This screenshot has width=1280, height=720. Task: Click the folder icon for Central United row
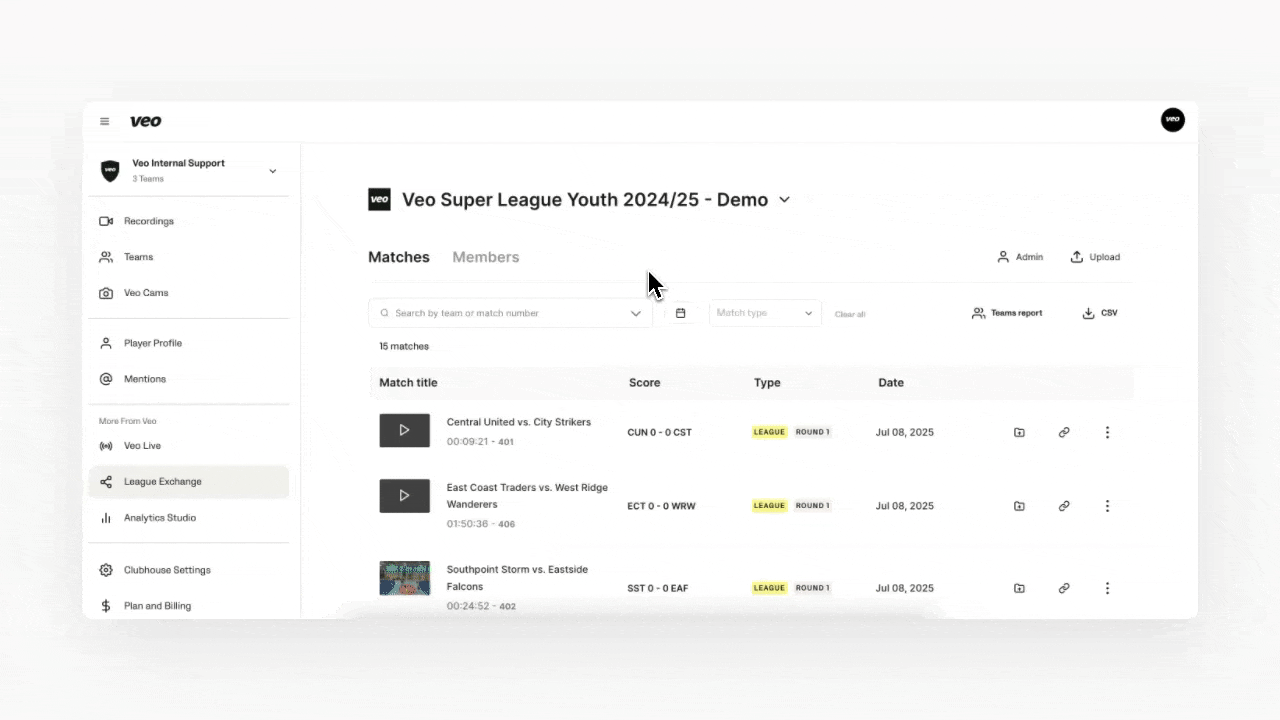[x=1019, y=433]
